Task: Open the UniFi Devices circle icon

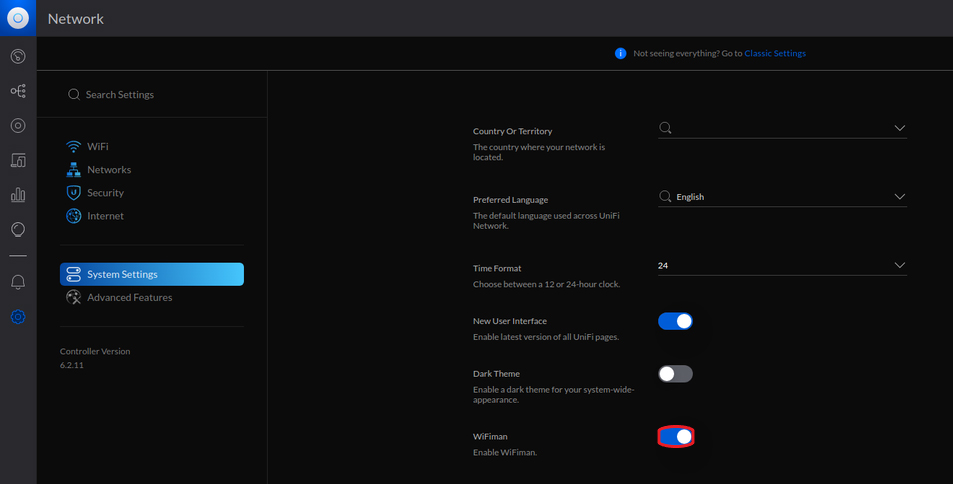Action: click(x=18, y=125)
